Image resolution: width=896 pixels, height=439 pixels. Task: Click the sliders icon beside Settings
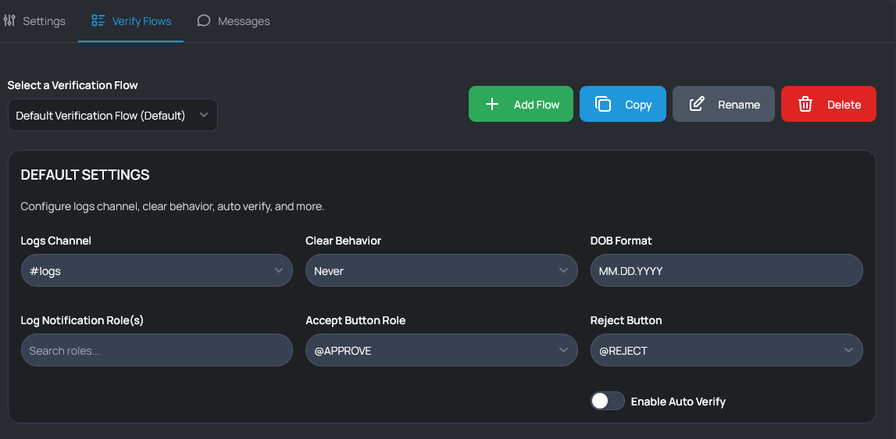point(9,21)
